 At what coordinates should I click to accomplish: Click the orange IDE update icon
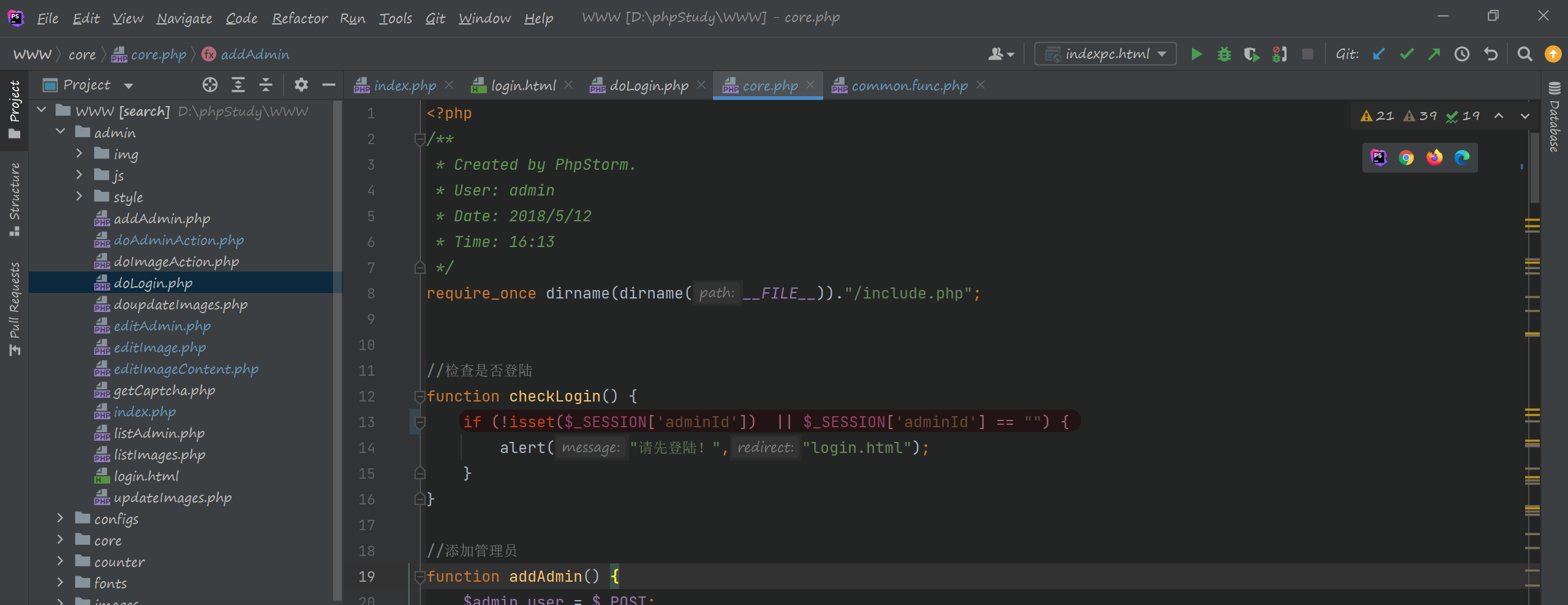[x=1553, y=54]
